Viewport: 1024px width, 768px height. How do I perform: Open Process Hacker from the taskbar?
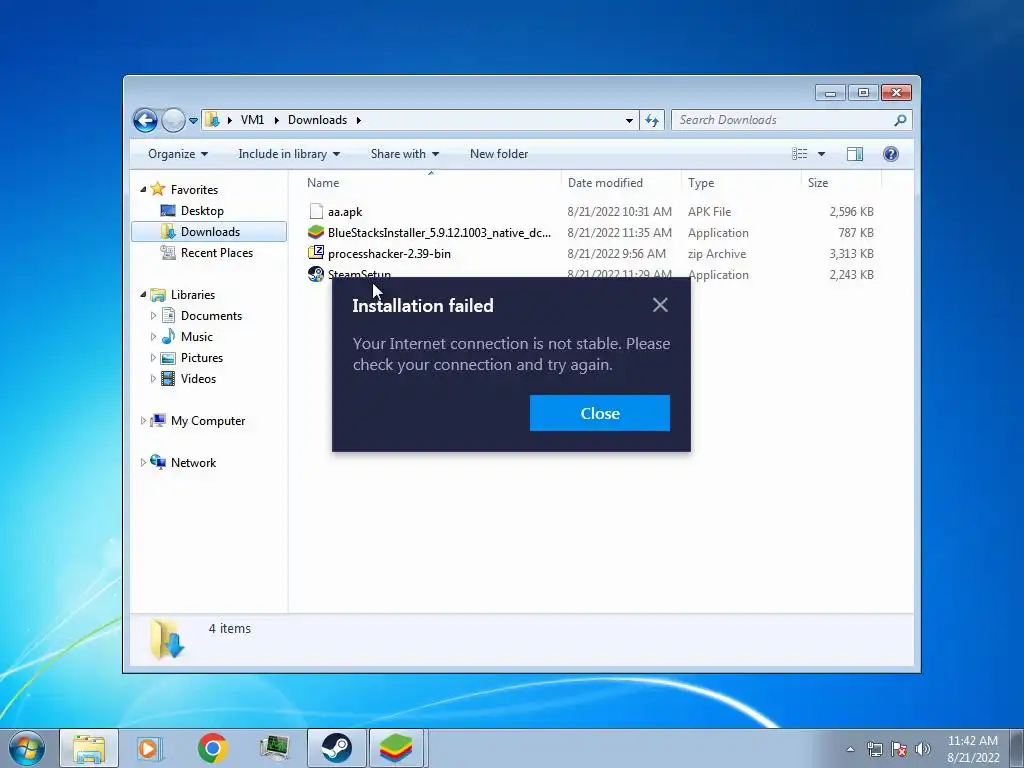[x=275, y=748]
